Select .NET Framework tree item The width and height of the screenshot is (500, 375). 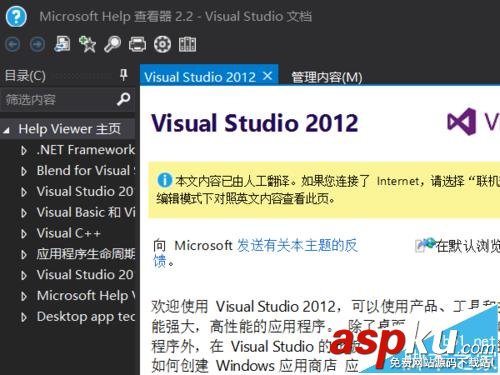tap(86, 150)
